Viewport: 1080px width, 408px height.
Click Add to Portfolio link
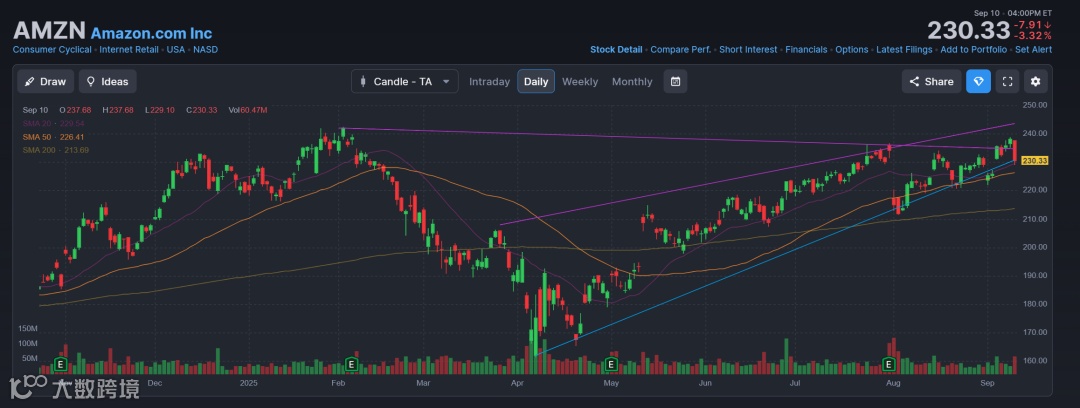(973, 49)
